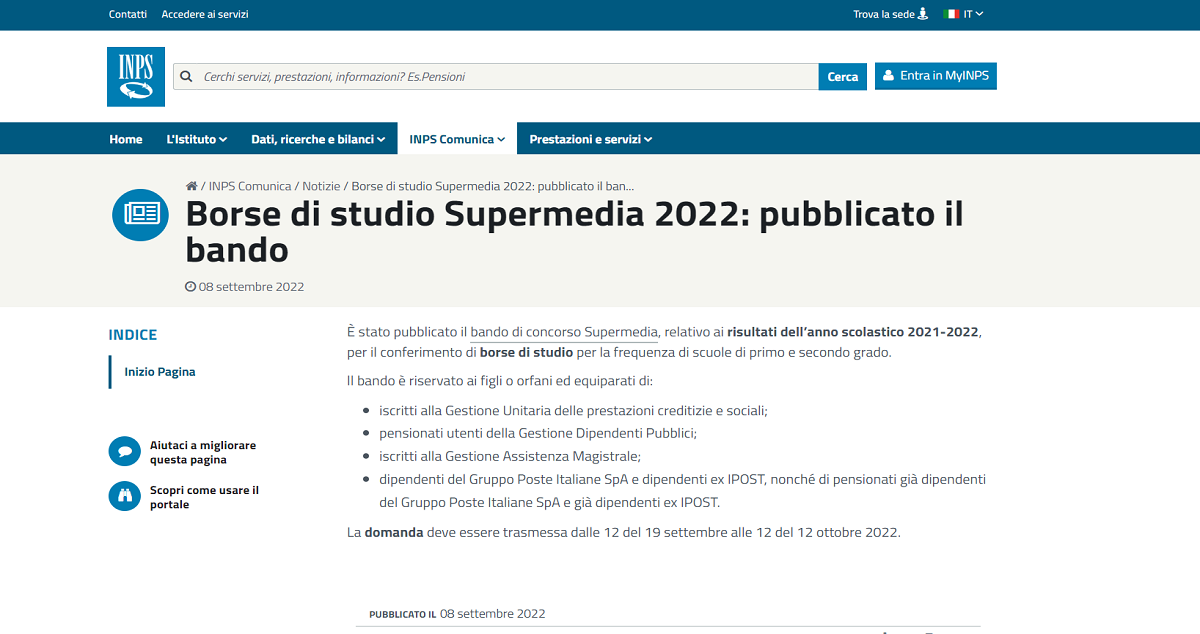
Task: Click the clock icon beside article date
Action: pos(191,287)
